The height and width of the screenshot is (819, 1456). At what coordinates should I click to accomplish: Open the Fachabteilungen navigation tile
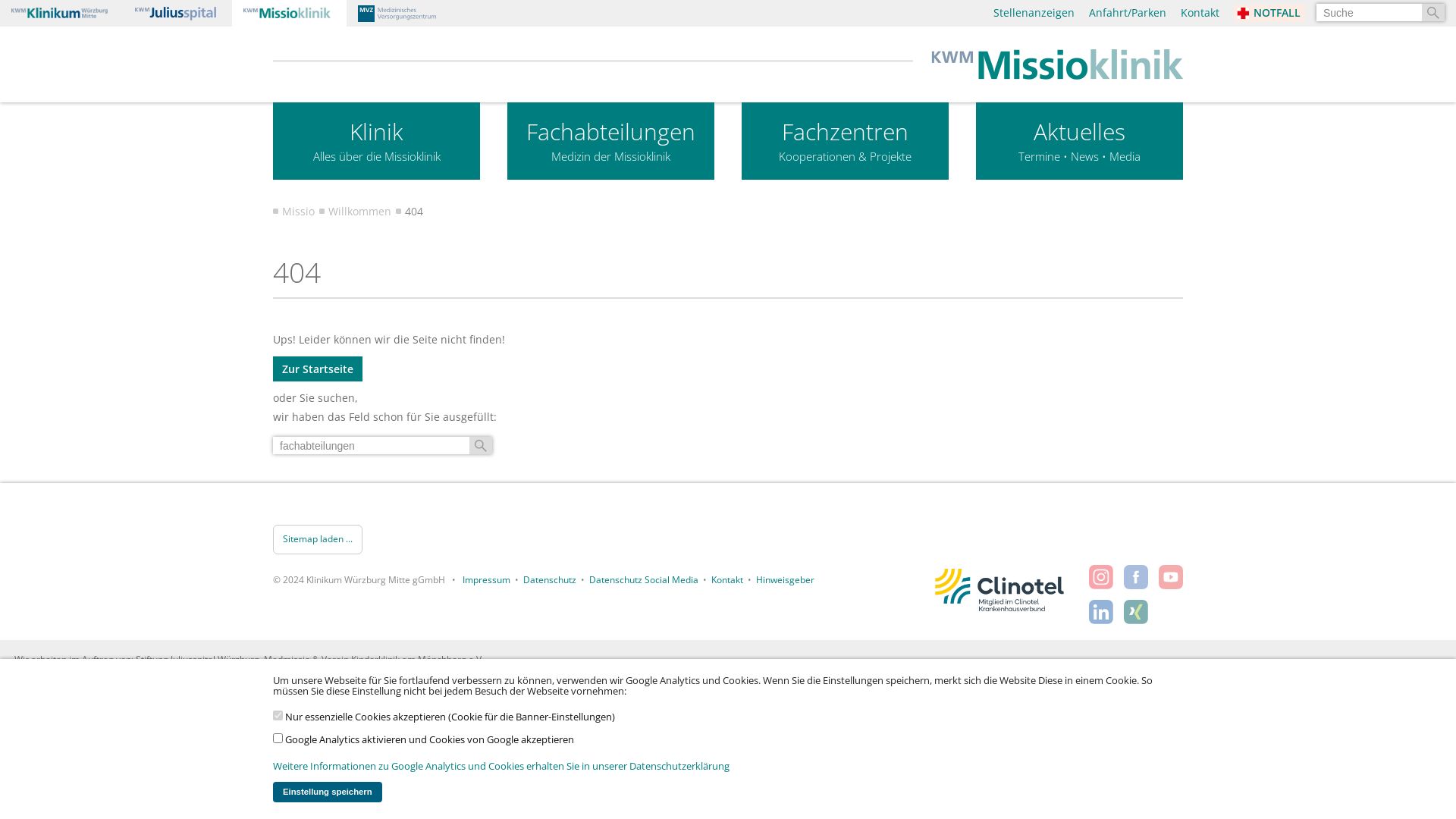click(x=610, y=141)
